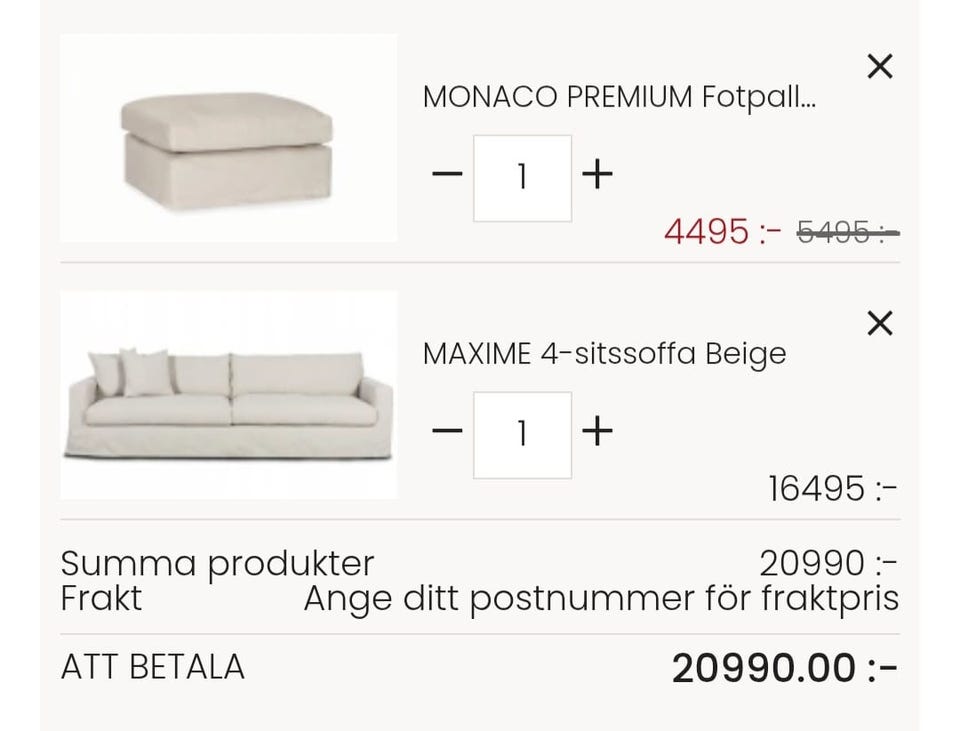Viewport: 960px width, 731px height.
Task: Open the beige sofa product image
Action: coord(228,395)
